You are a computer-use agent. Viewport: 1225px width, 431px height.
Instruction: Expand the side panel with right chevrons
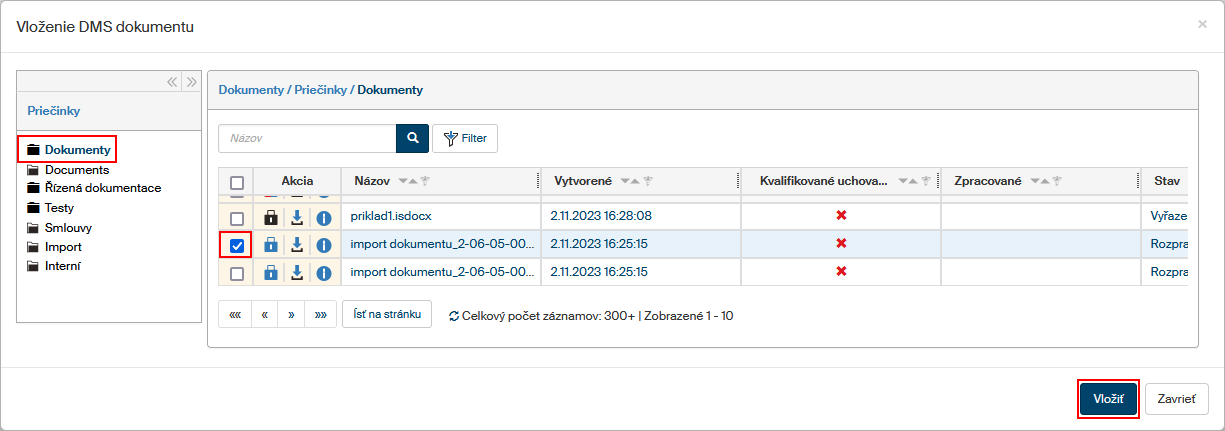(192, 82)
